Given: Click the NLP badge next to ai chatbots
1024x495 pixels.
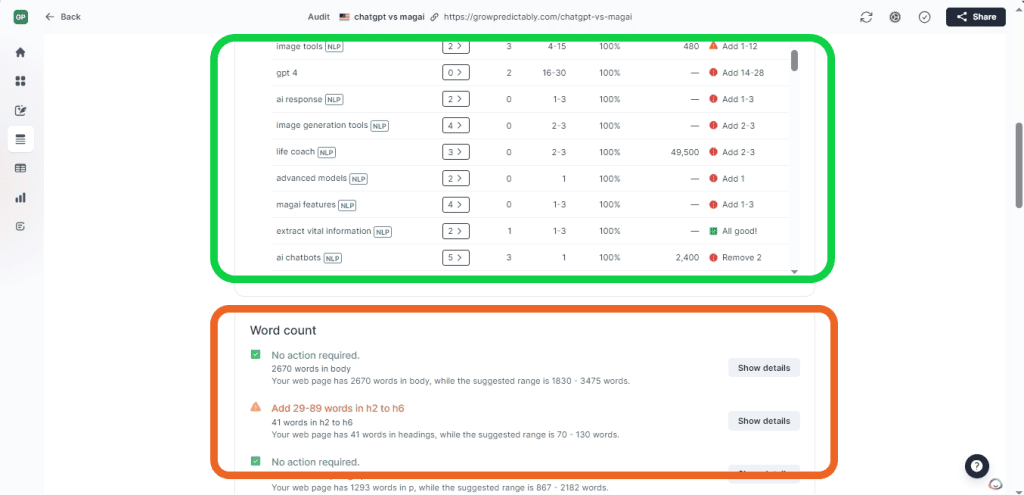Looking at the screenshot, I should coord(332,258).
